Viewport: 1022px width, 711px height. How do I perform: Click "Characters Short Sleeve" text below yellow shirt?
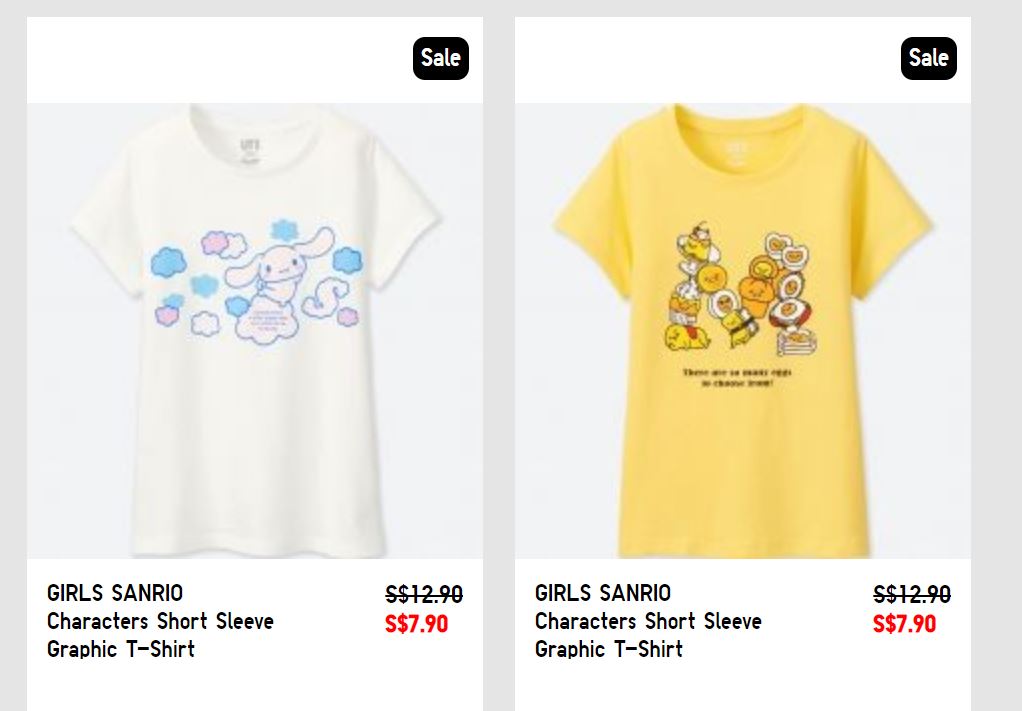[x=648, y=621]
